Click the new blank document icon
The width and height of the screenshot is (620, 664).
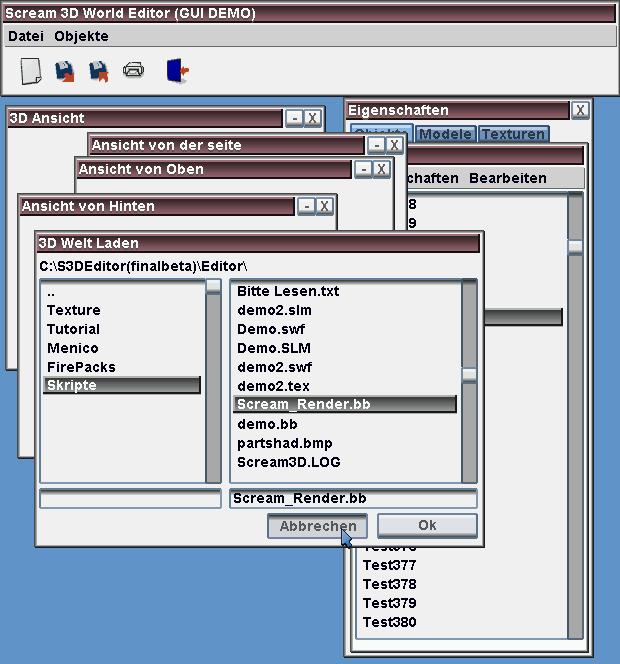[x=31, y=71]
